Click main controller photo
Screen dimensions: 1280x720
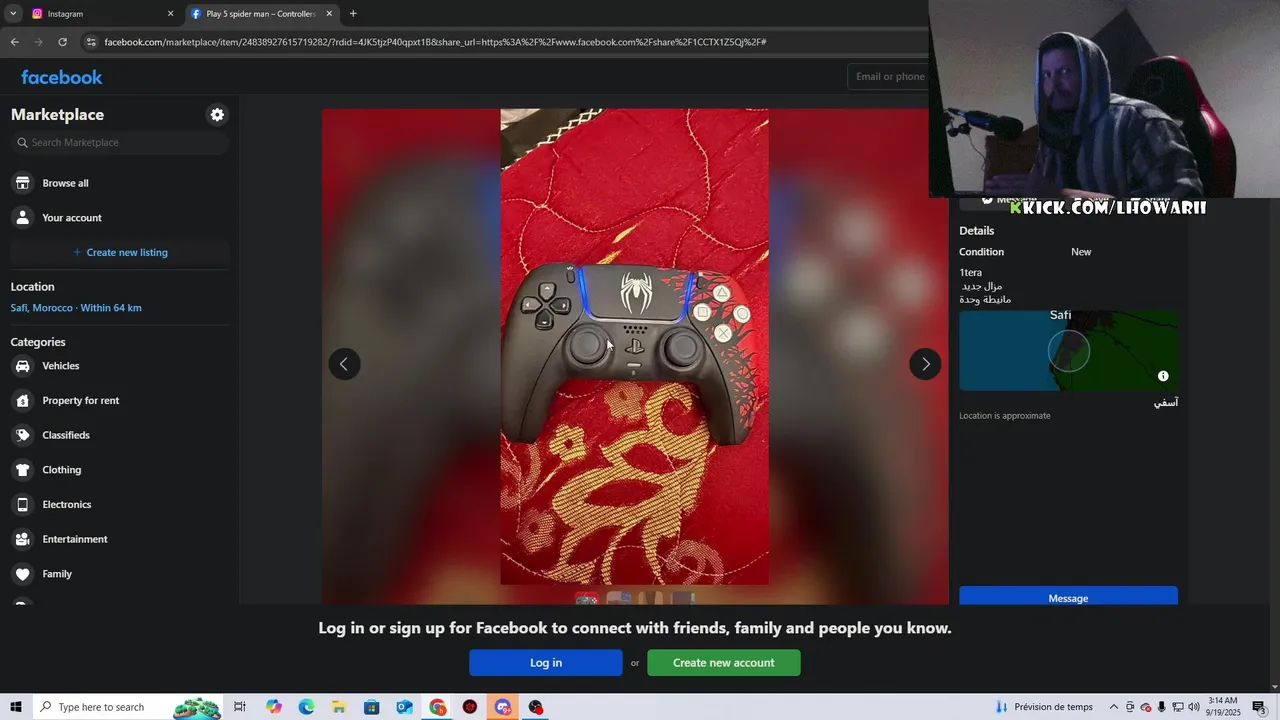point(634,346)
